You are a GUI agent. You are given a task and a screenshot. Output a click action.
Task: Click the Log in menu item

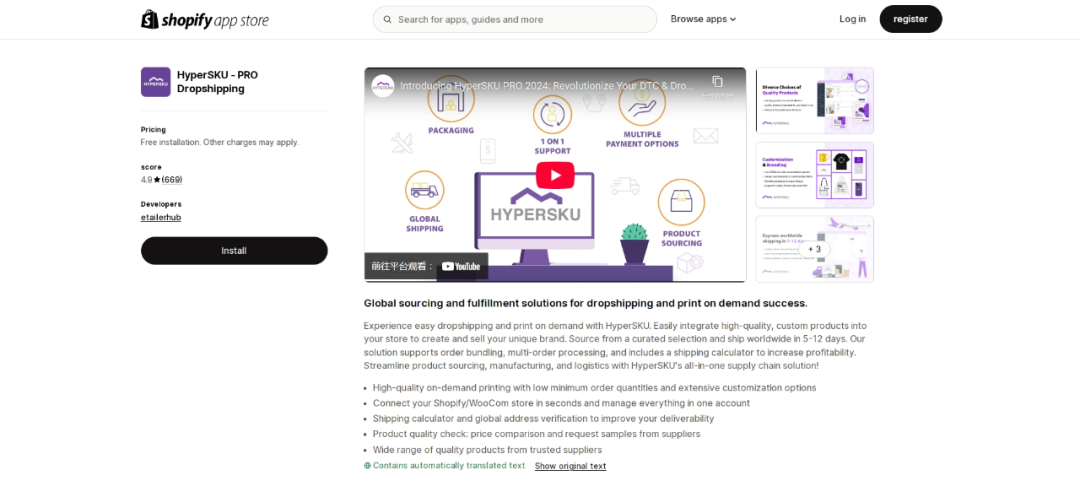[x=852, y=19]
